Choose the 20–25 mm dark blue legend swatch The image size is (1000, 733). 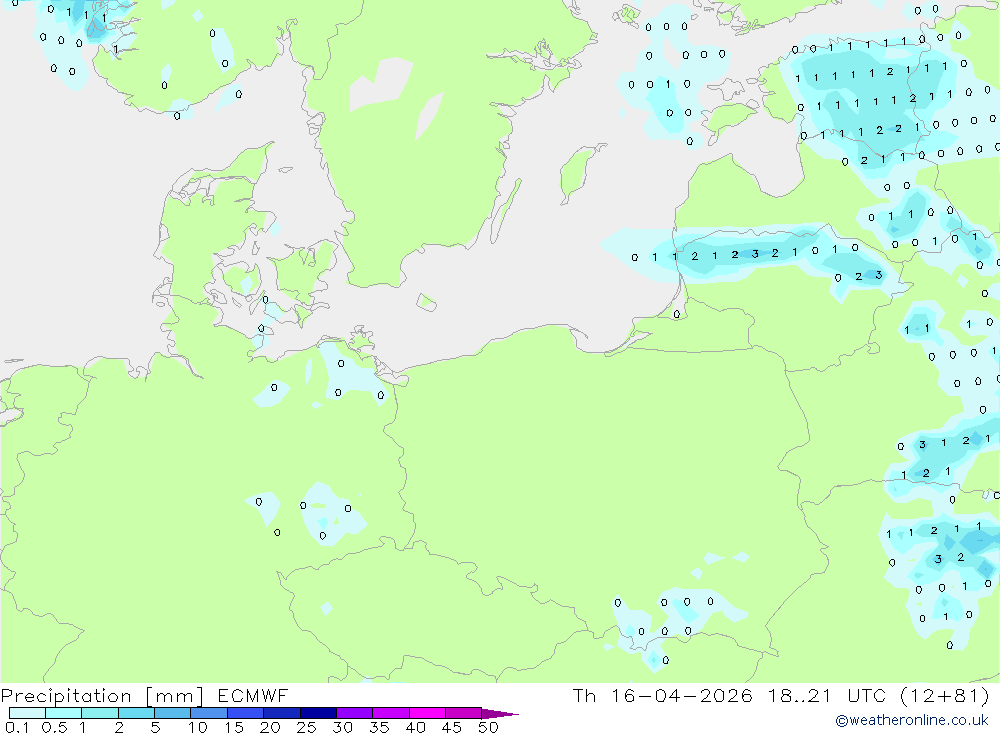point(282,713)
